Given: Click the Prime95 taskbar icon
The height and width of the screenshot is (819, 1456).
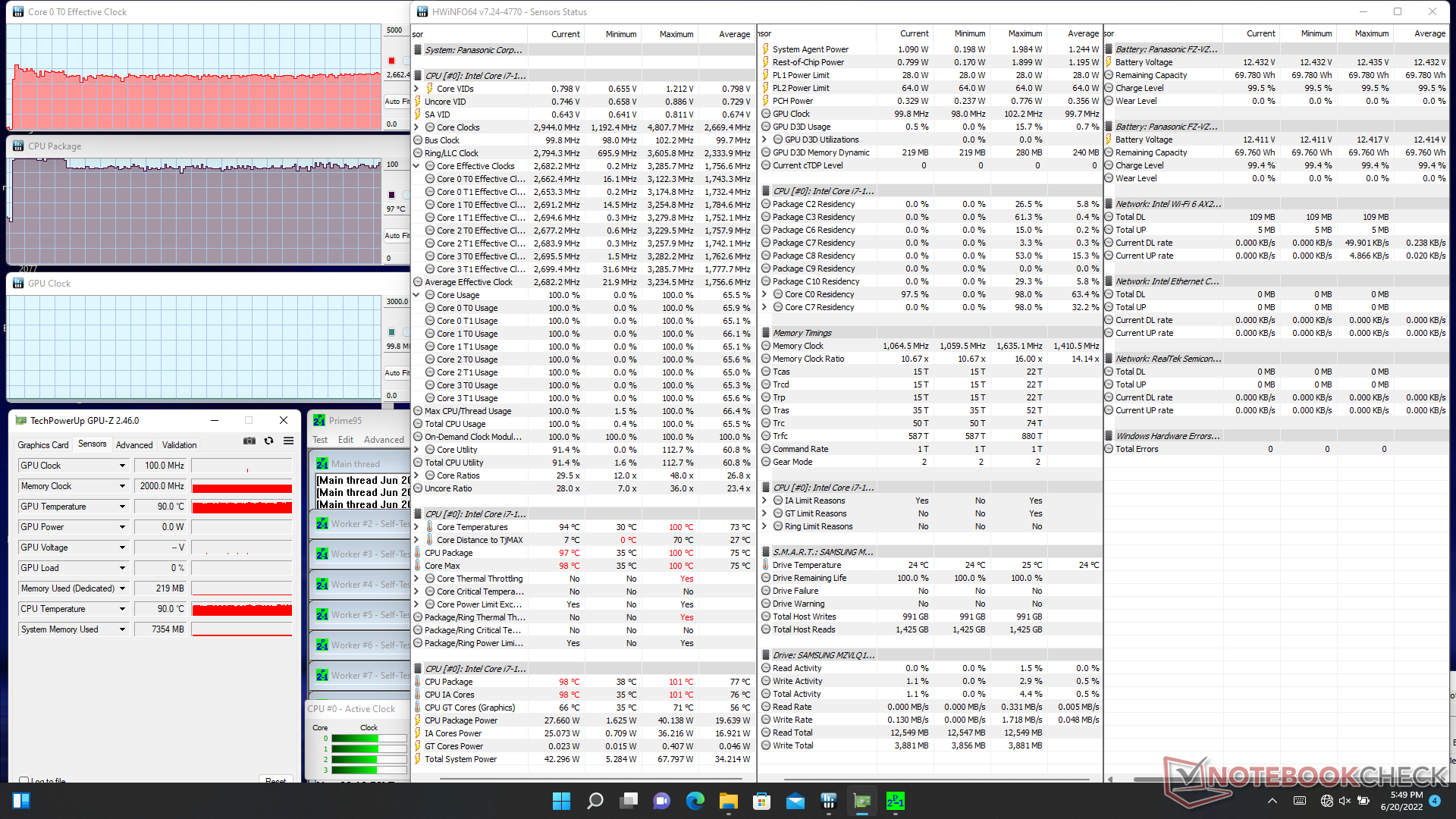Looking at the screenshot, I should point(895,801).
